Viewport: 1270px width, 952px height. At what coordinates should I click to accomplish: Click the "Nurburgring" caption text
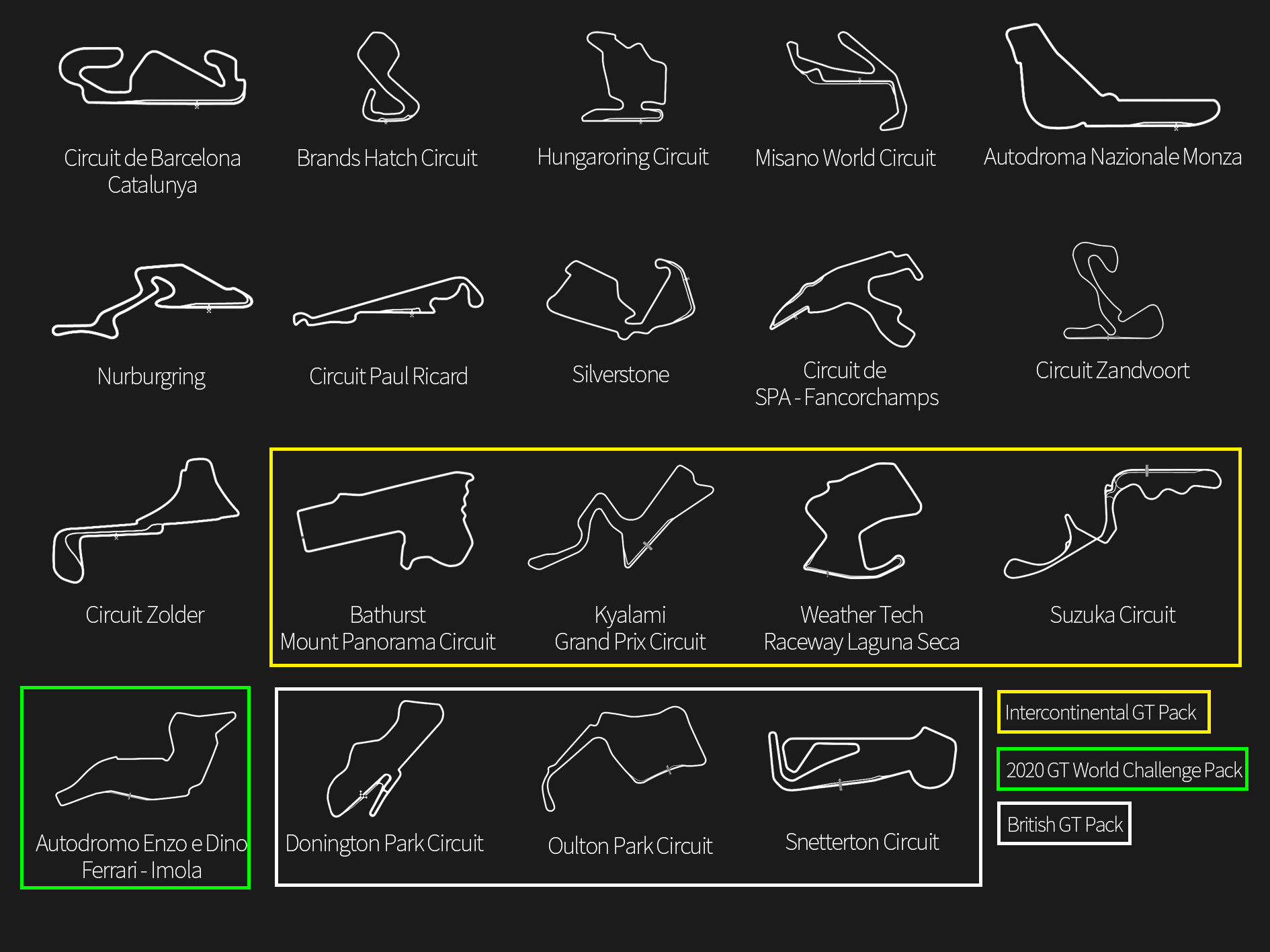pos(151,377)
